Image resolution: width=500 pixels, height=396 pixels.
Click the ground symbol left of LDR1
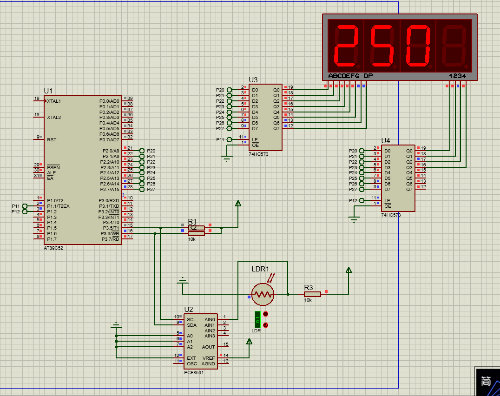click(x=183, y=280)
